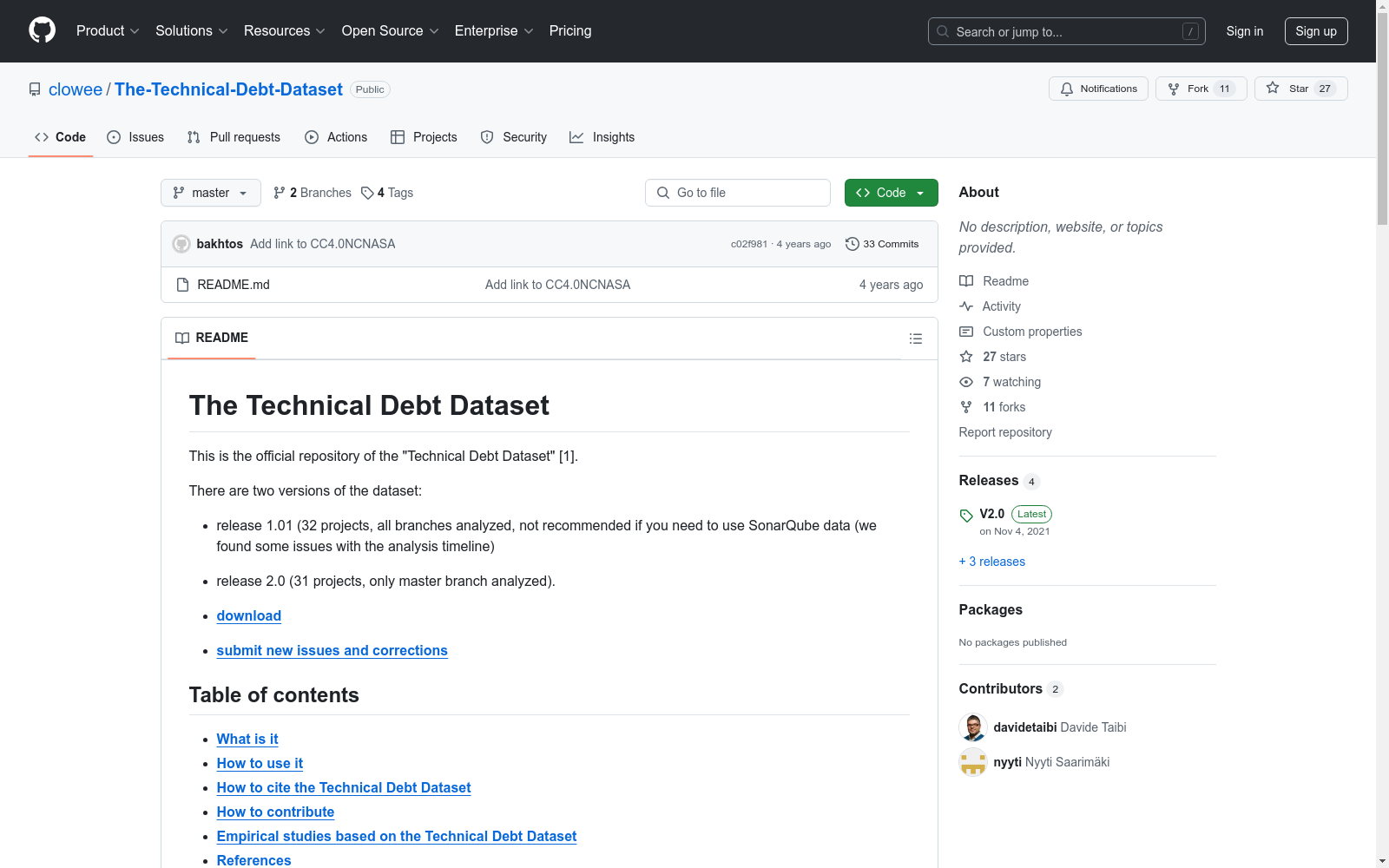Click the tag icon next to 4 Tags
This screenshot has height=868, width=1389.
tap(367, 193)
